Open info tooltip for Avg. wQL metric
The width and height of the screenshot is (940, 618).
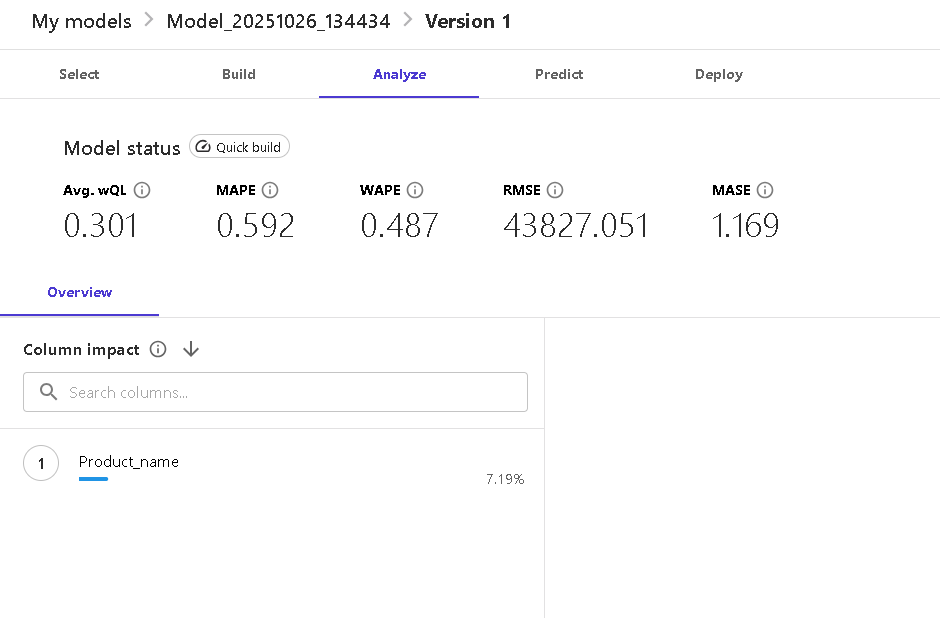tap(142, 190)
